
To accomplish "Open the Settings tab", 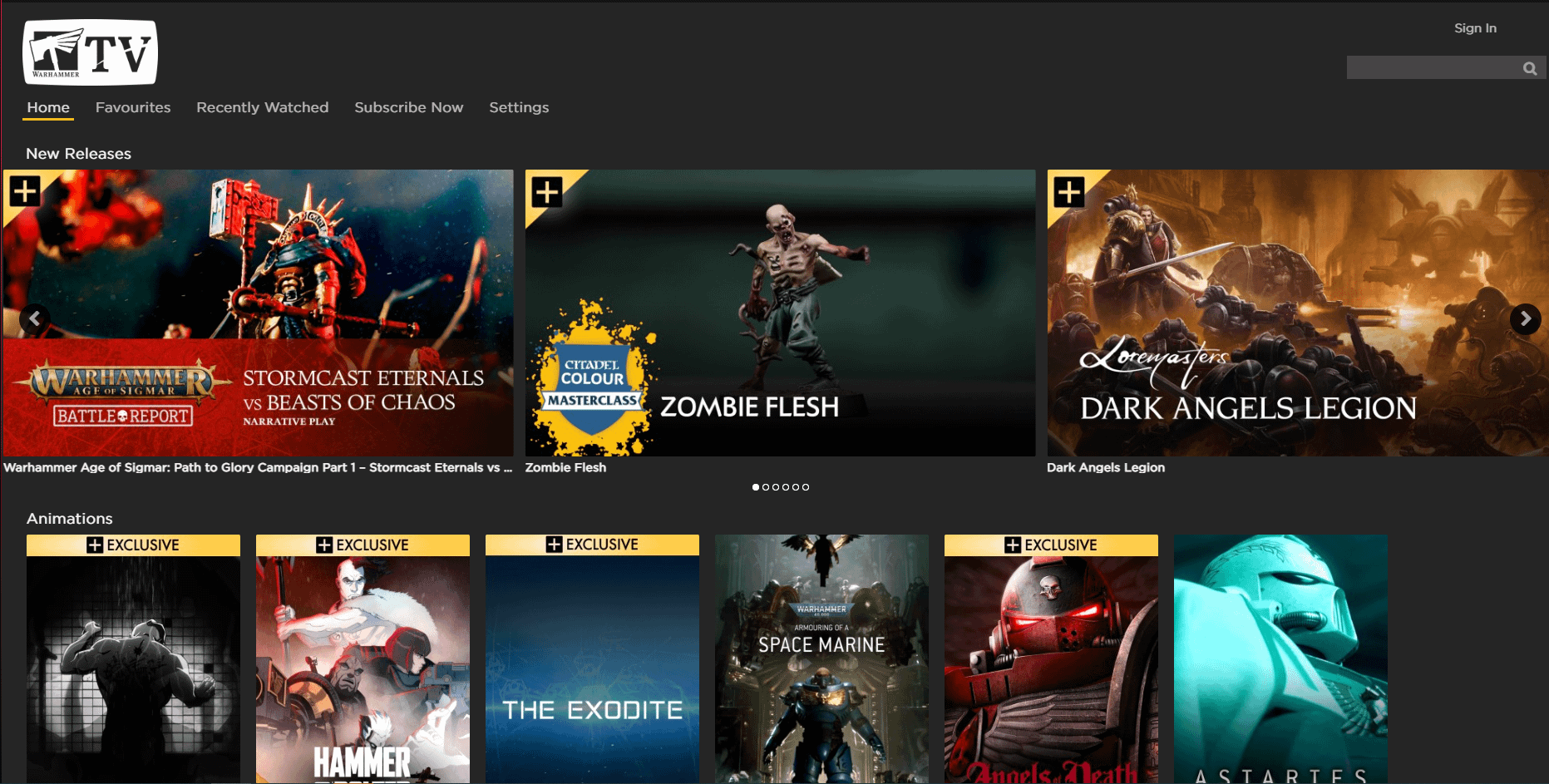I will tap(519, 107).
